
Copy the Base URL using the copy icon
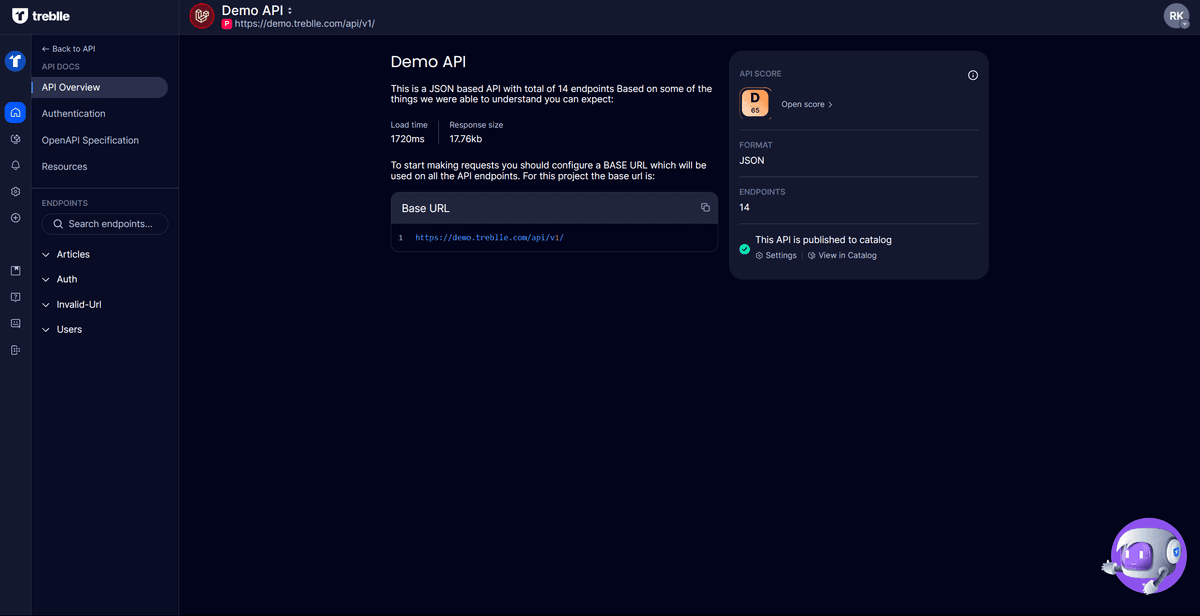tap(705, 207)
